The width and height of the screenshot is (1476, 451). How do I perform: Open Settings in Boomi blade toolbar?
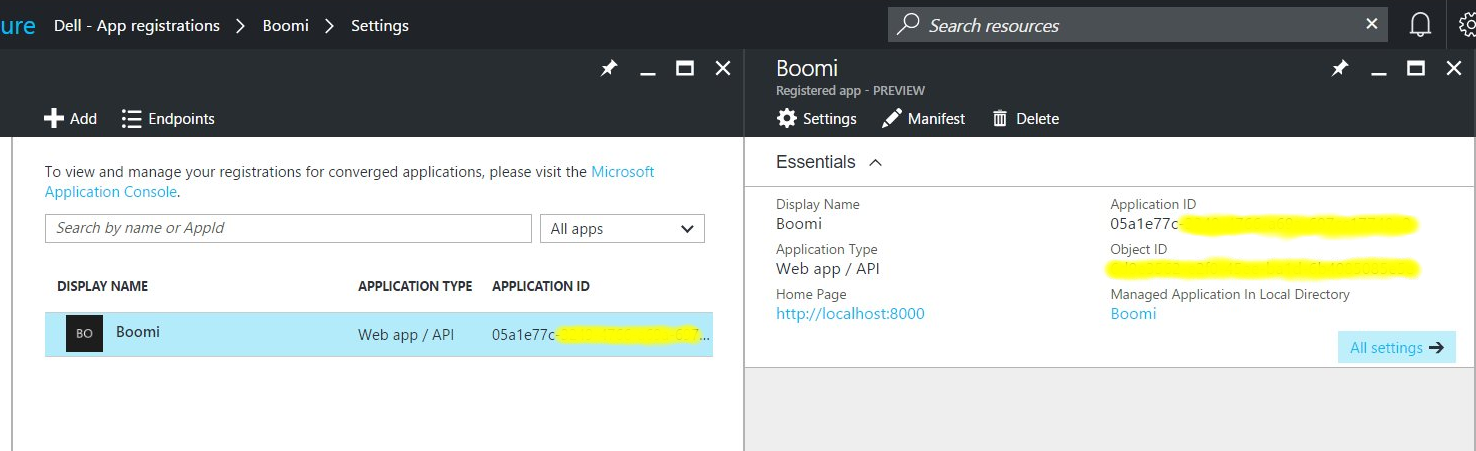point(817,118)
